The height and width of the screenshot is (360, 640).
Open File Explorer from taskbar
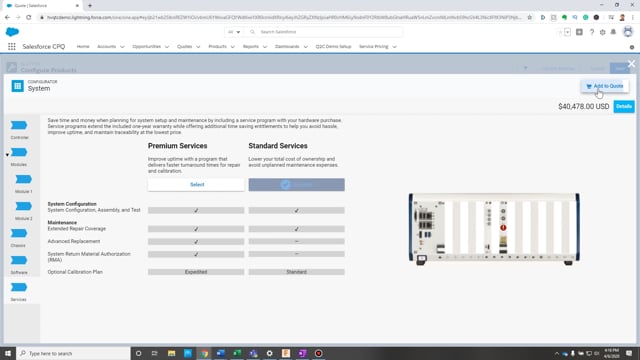[x=171, y=353]
